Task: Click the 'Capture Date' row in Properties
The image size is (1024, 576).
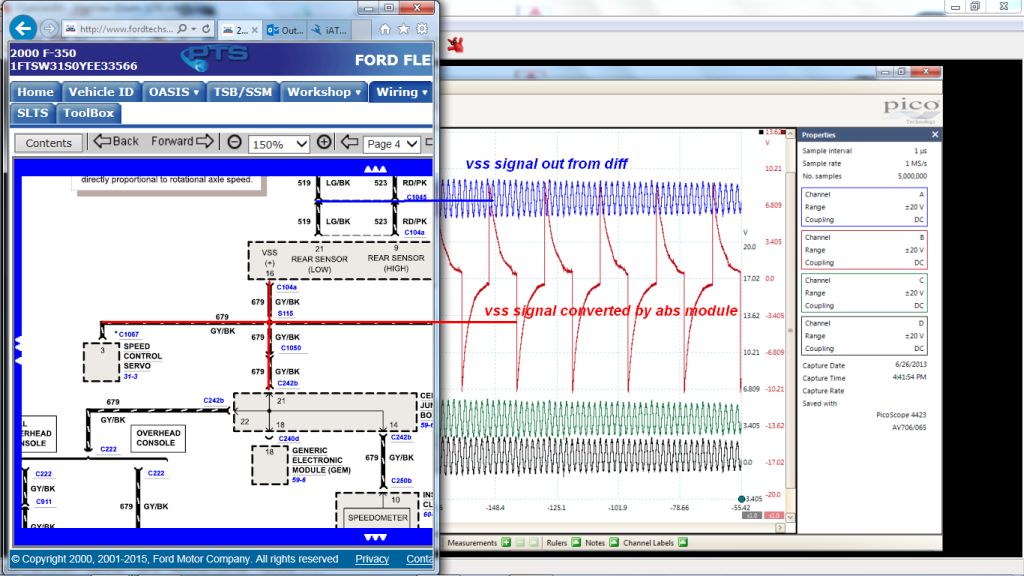Action: (x=864, y=365)
